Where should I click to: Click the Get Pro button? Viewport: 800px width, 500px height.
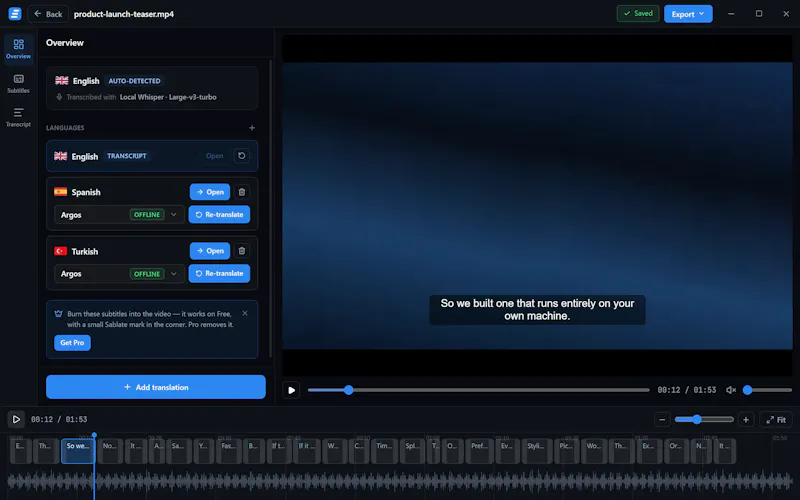(x=72, y=343)
